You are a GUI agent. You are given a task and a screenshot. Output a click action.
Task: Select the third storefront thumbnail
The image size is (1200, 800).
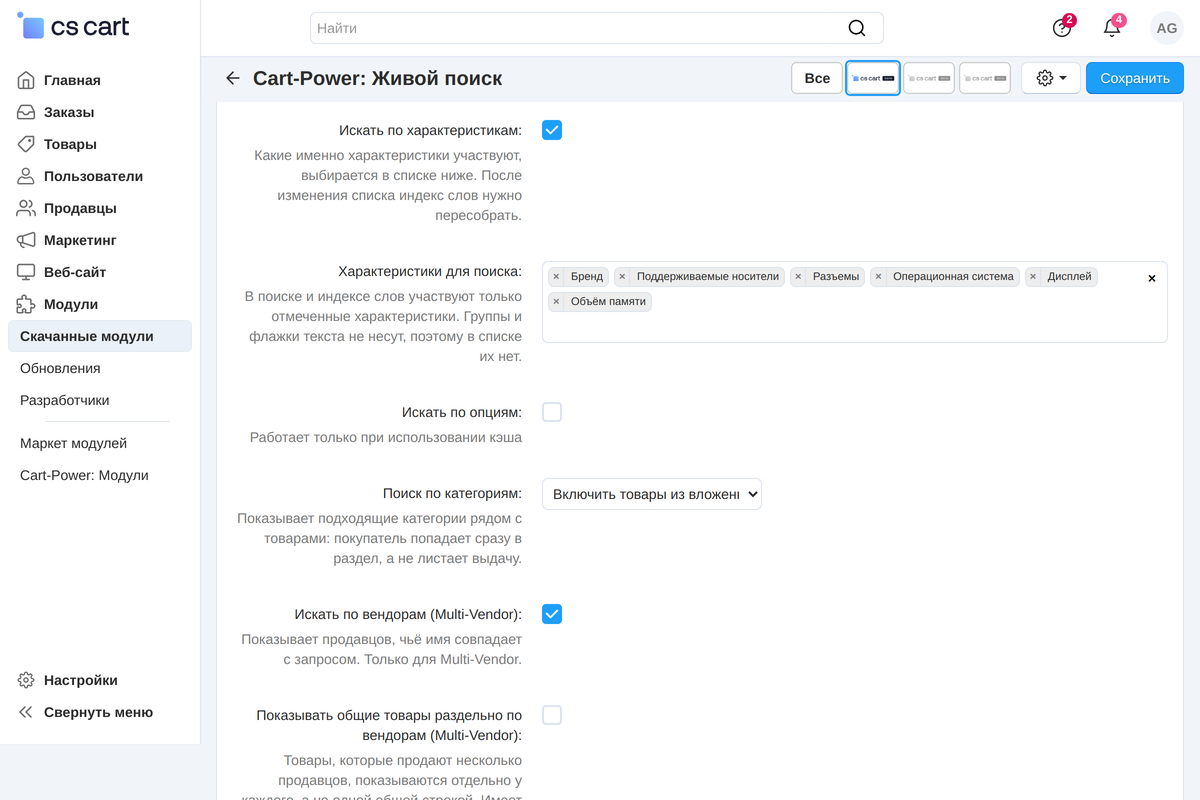(x=985, y=78)
